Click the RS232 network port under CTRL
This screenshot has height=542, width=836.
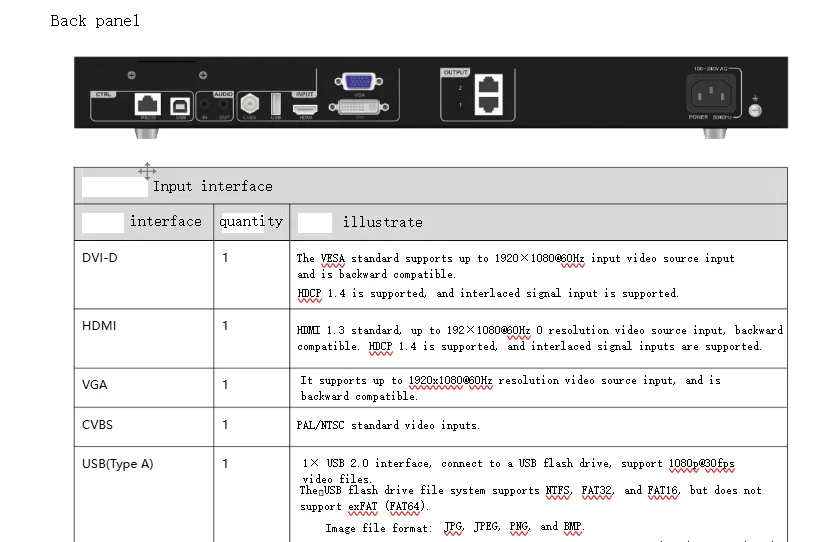tap(147, 104)
